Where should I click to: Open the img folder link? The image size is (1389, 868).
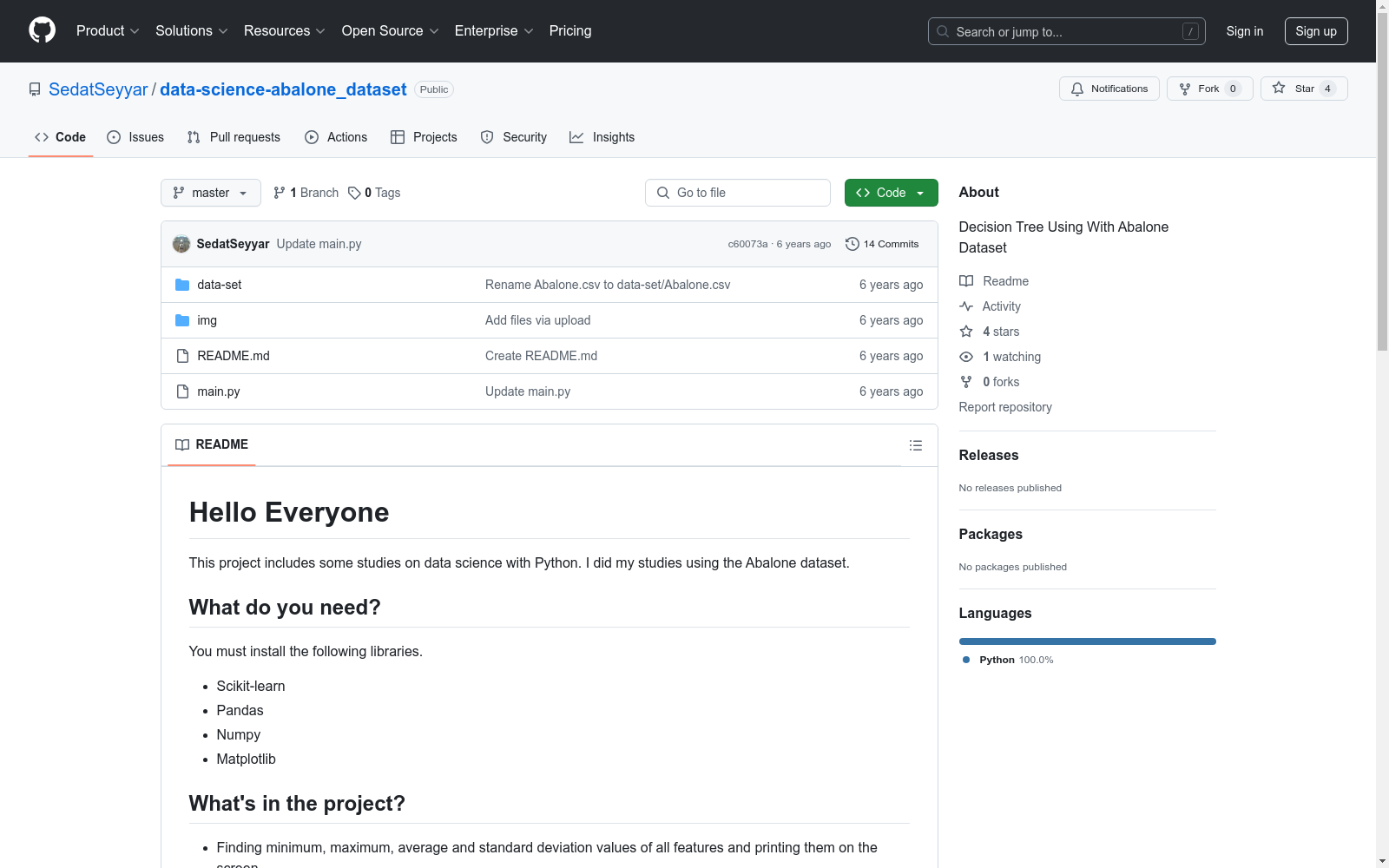point(207,320)
